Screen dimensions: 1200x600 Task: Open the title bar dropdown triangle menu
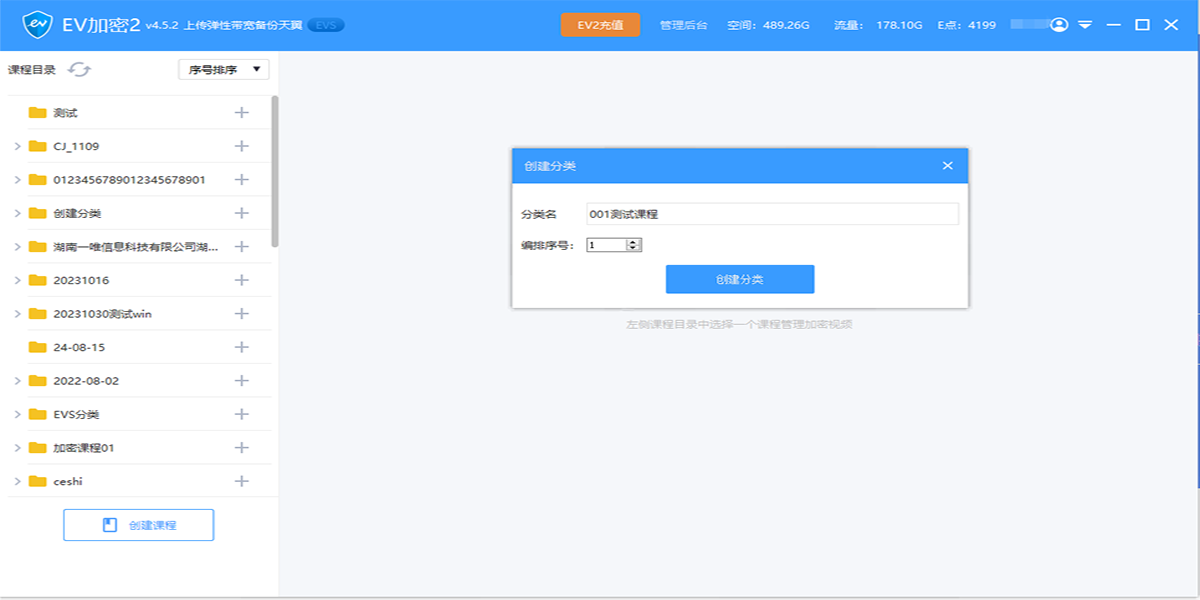1085,25
